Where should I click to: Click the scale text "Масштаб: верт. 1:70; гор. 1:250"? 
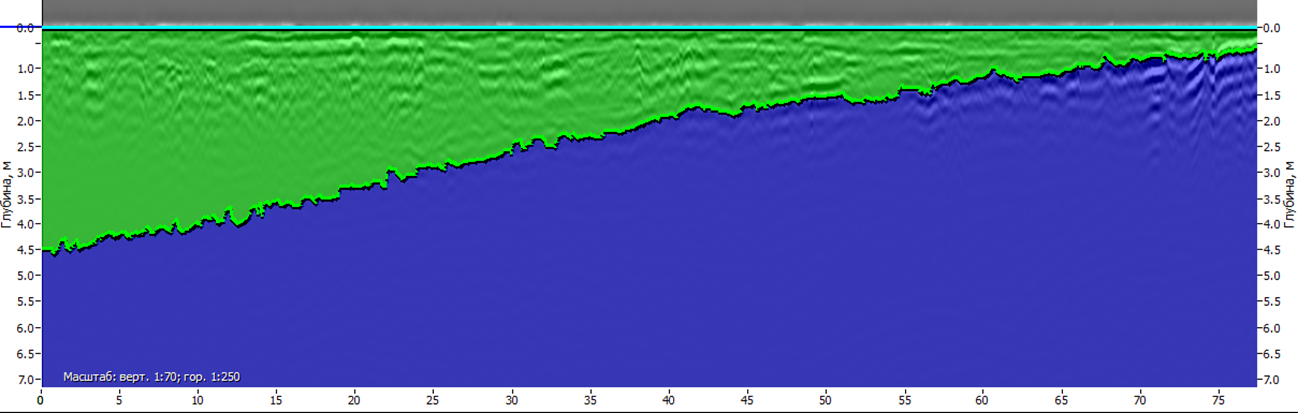151,377
